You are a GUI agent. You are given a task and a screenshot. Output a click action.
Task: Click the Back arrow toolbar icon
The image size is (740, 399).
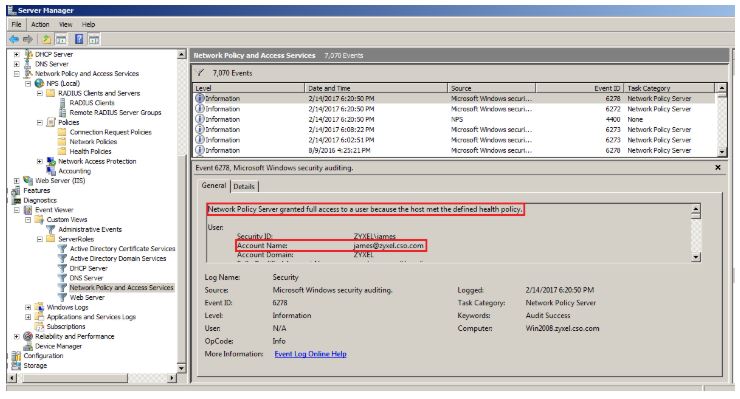[14, 39]
